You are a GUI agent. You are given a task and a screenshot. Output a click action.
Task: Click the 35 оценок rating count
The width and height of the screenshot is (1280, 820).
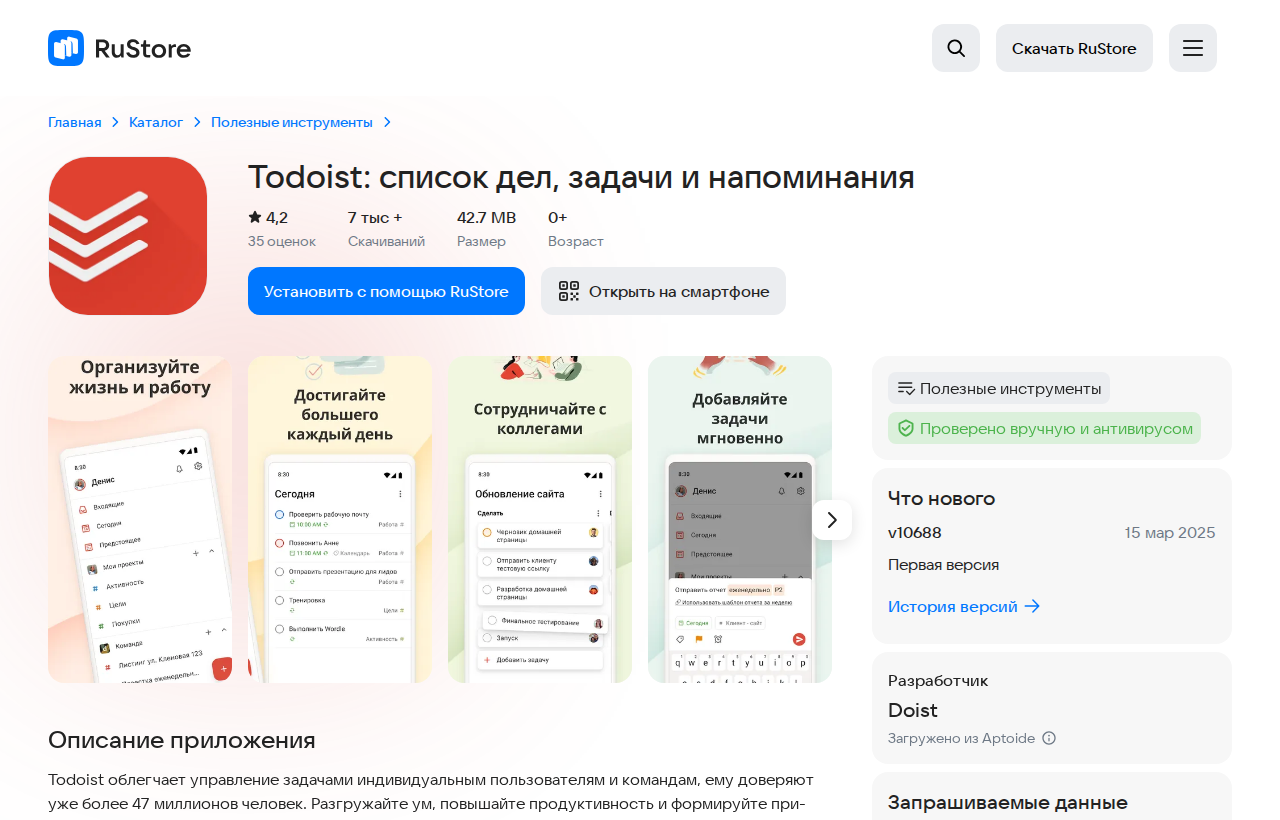[282, 241]
